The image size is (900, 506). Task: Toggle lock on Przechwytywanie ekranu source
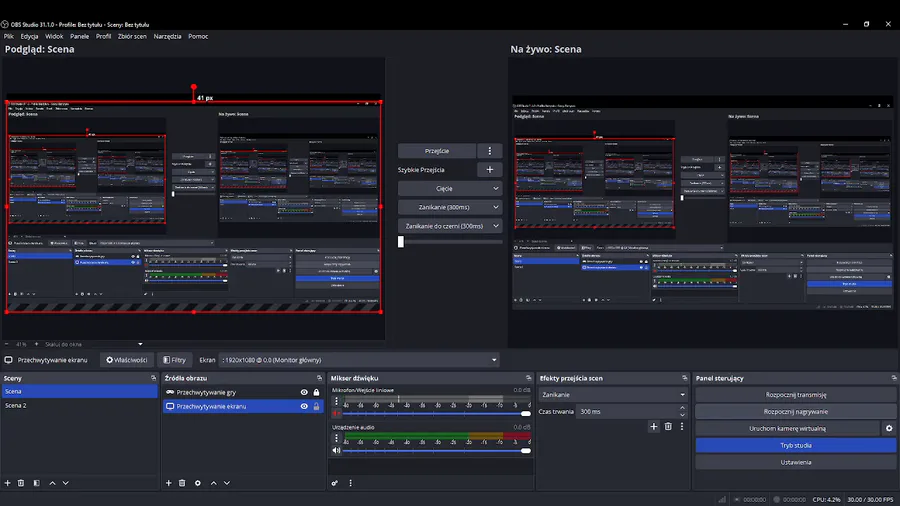(316, 406)
